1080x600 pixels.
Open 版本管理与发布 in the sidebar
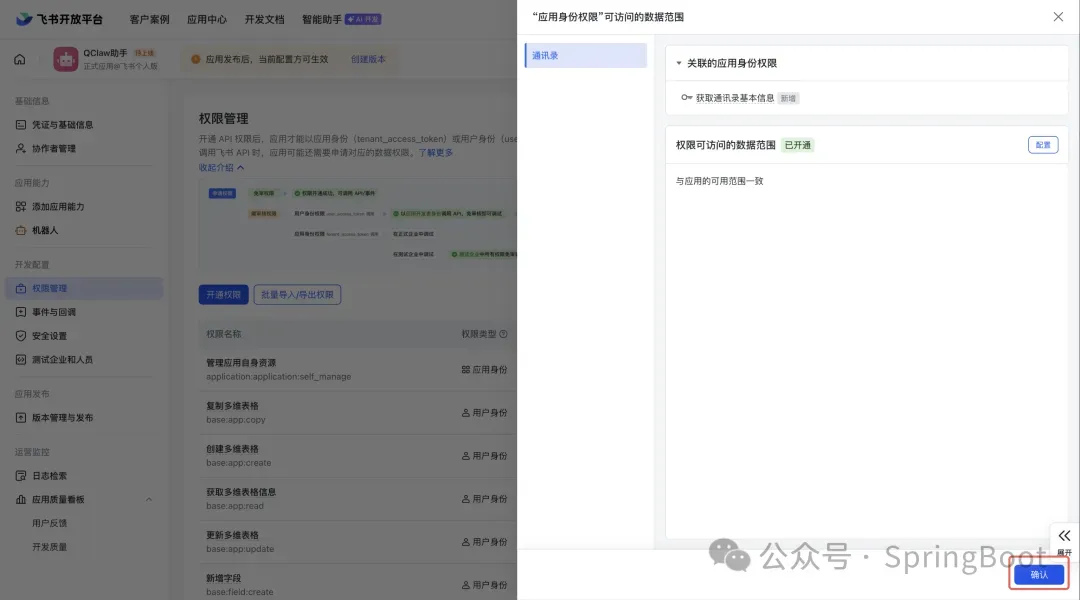pyautogui.click(x=62, y=418)
